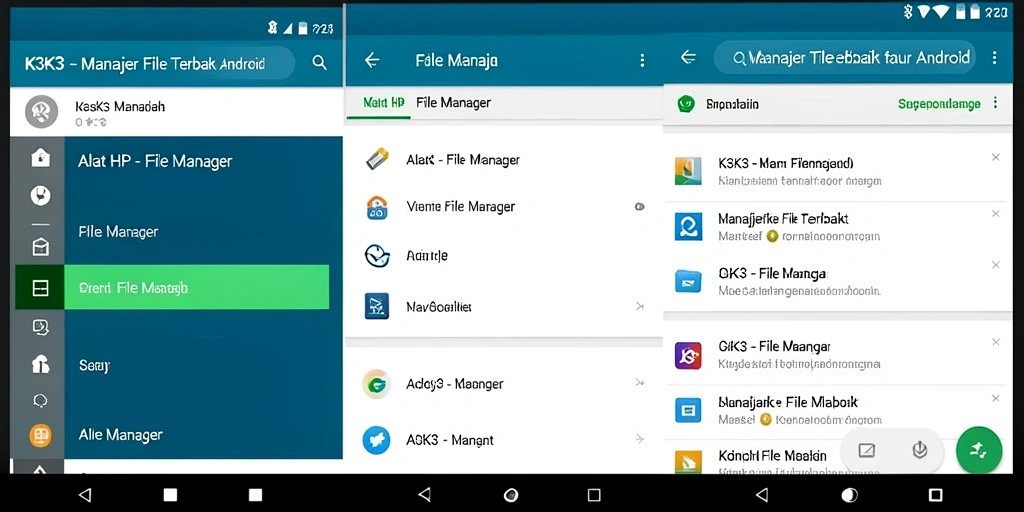Tap Android recents square under right panel

pos(935,494)
